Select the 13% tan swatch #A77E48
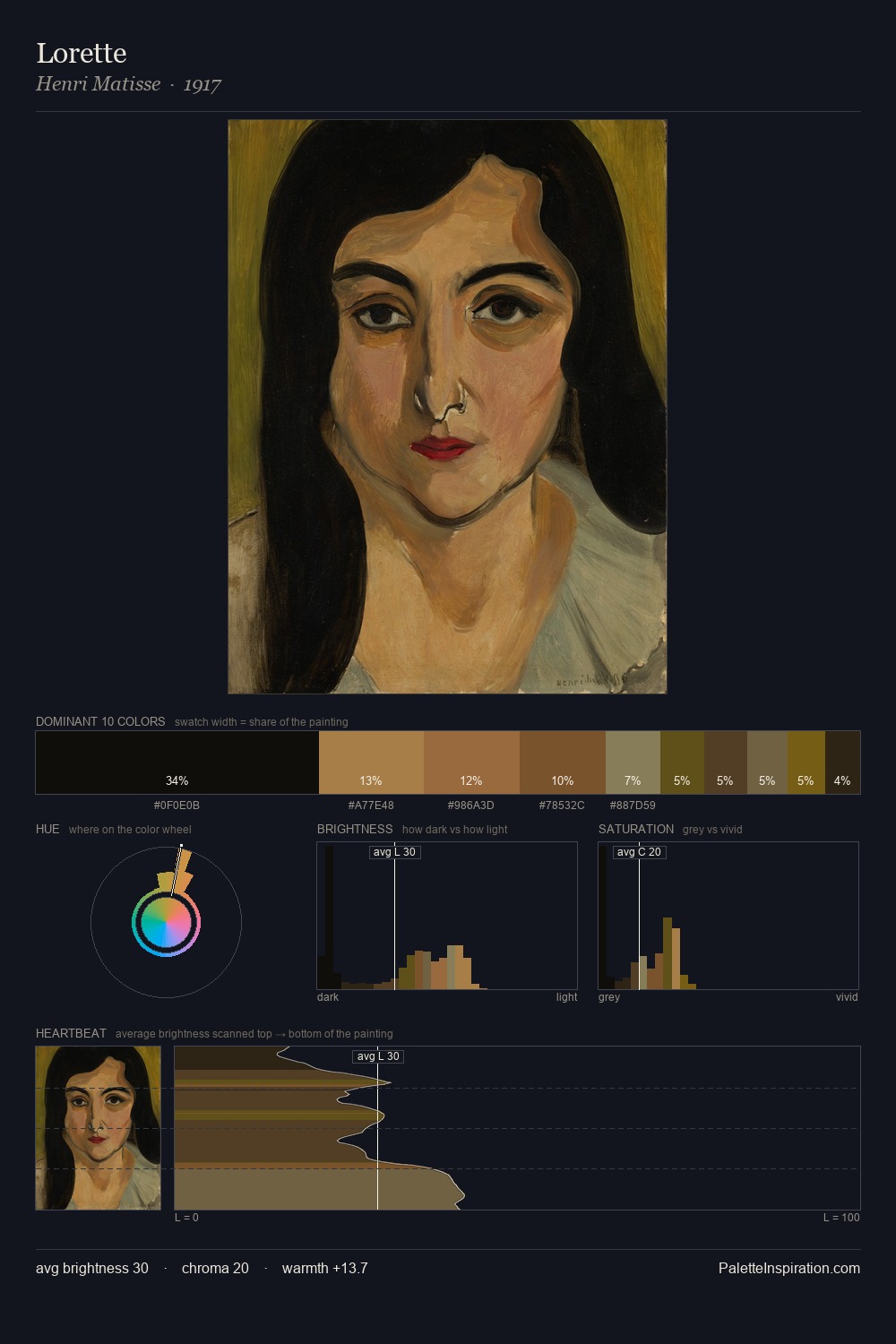 [371, 762]
